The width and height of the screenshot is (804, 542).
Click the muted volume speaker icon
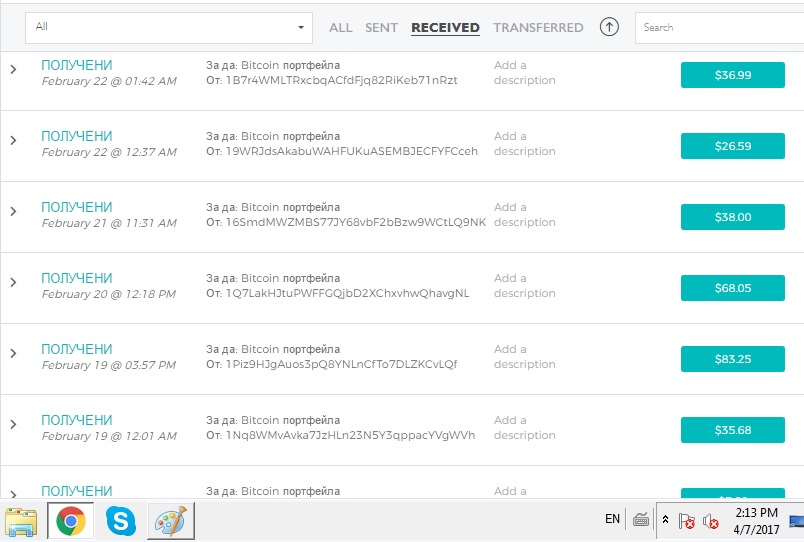pos(711,521)
